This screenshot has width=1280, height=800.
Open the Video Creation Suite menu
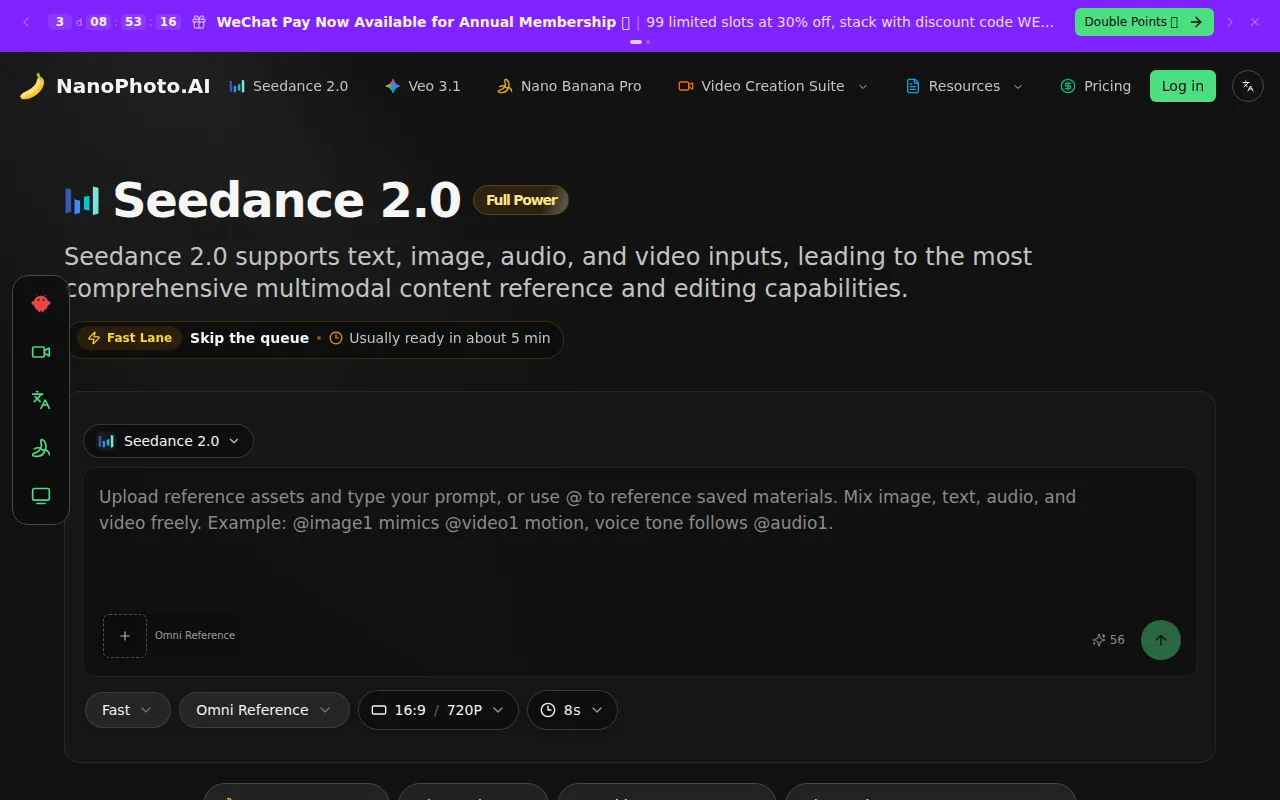772,86
